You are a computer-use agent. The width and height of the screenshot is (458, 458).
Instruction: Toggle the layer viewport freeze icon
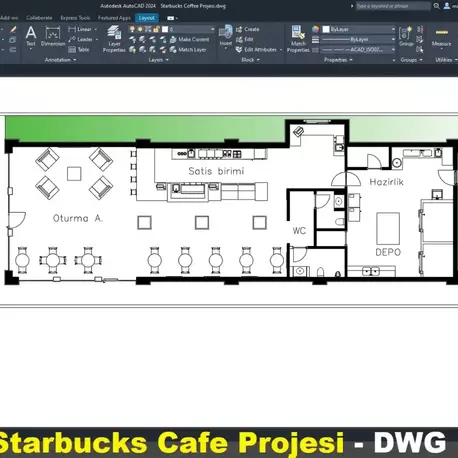[x=149, y=29]
